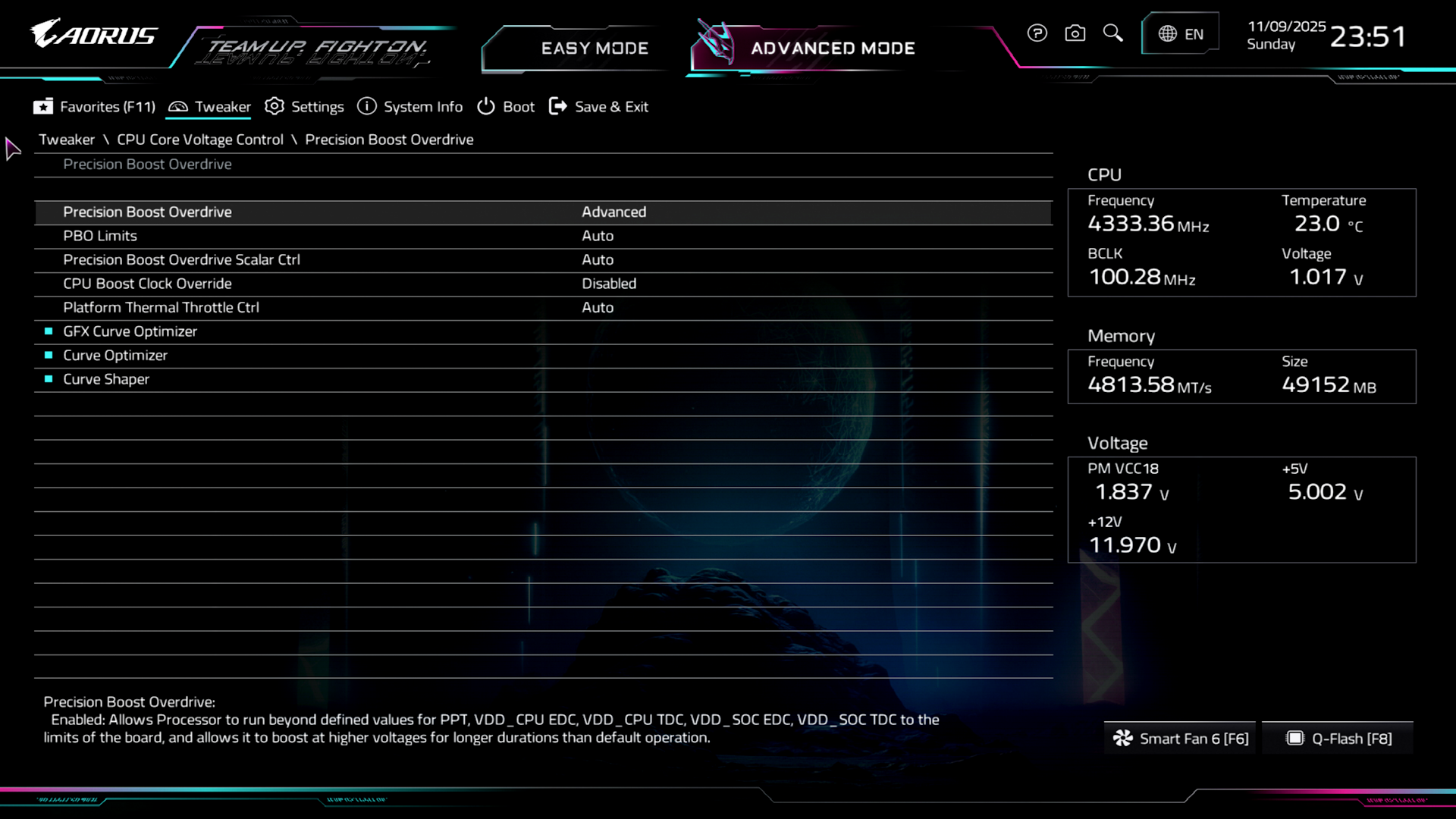Open Smart Fan 6 settings

pos(1180,739)
